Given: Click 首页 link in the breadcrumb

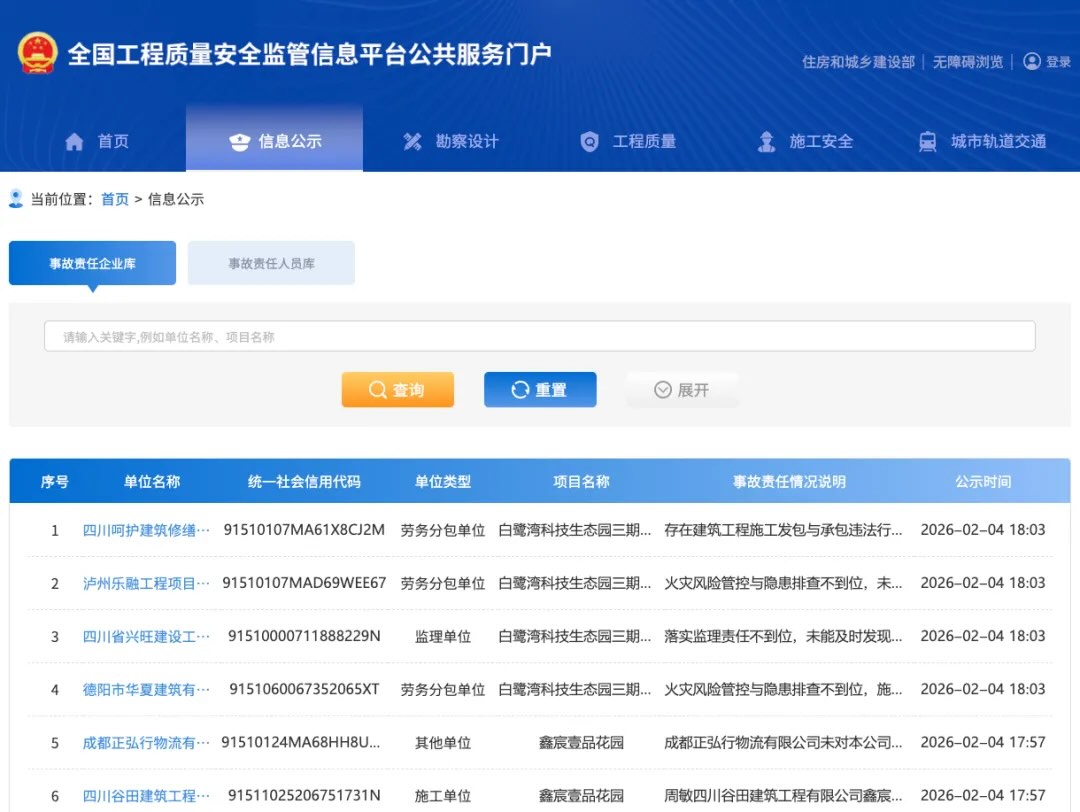Looking at the screenshot, I should coord(115,199).
